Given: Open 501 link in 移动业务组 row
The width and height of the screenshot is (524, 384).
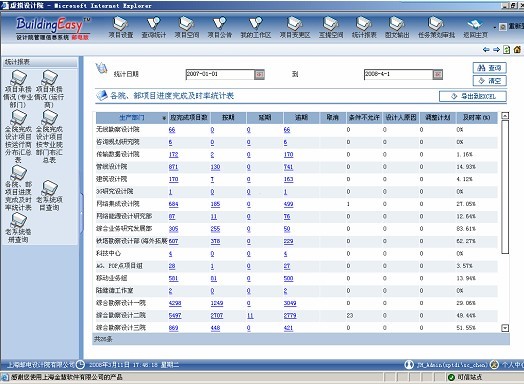Looking at the screenshot, I should (173, 278).
